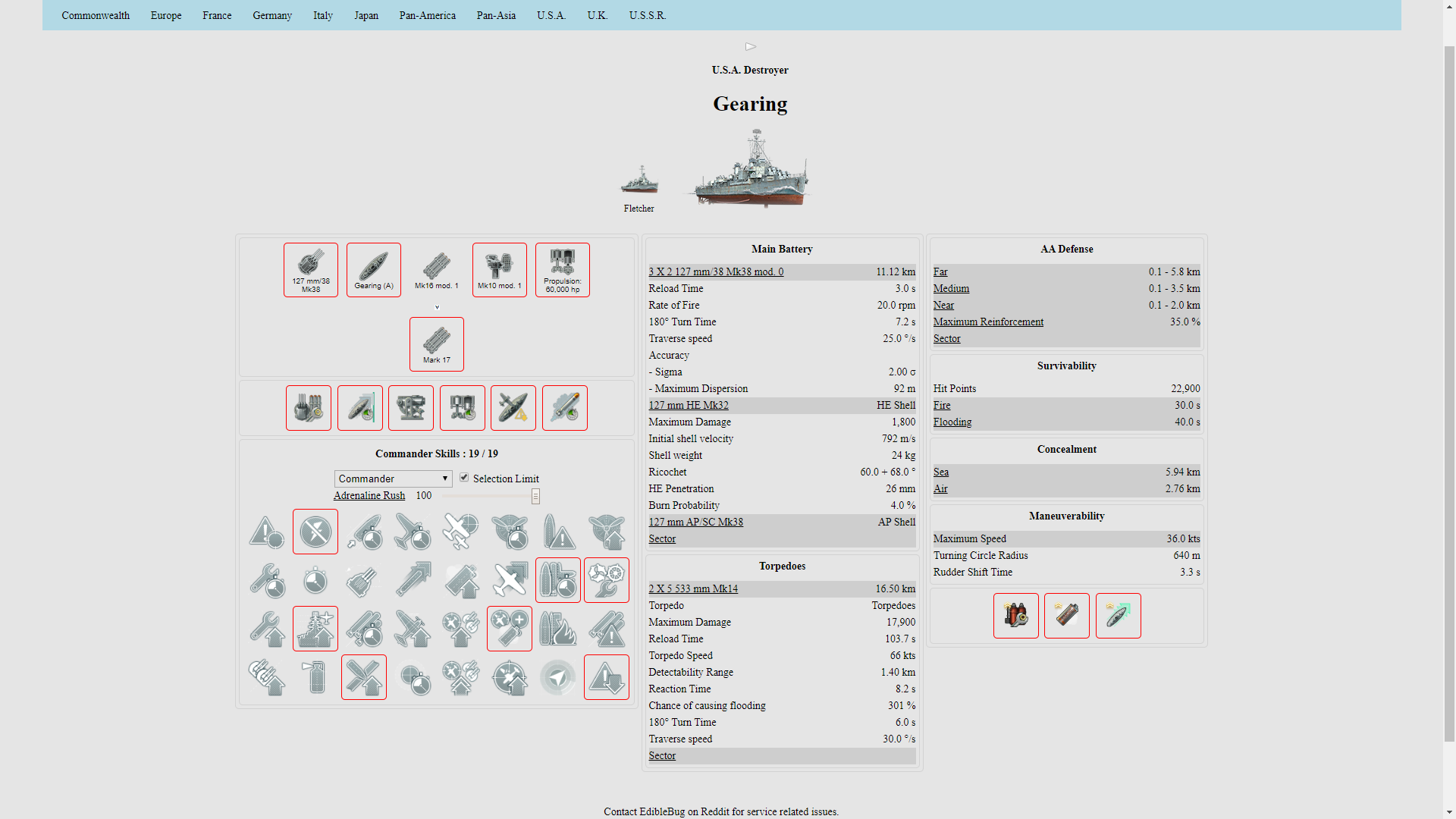Open the Japan nation menu
This screenshot has height=819, width=1456.
[366, 15]
